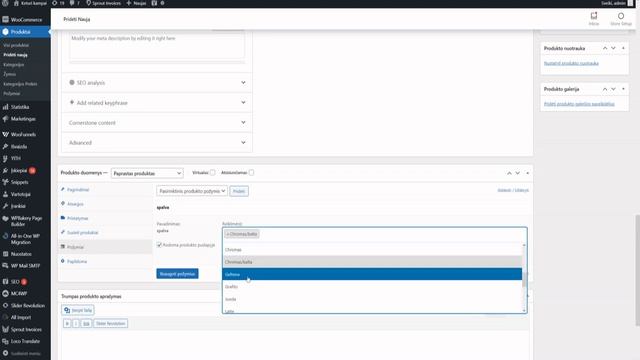Image resolution: width=640 pixels, height=360 pixels.
Task: Expand Add related keyphrase section
Action: tap(157, 103)
